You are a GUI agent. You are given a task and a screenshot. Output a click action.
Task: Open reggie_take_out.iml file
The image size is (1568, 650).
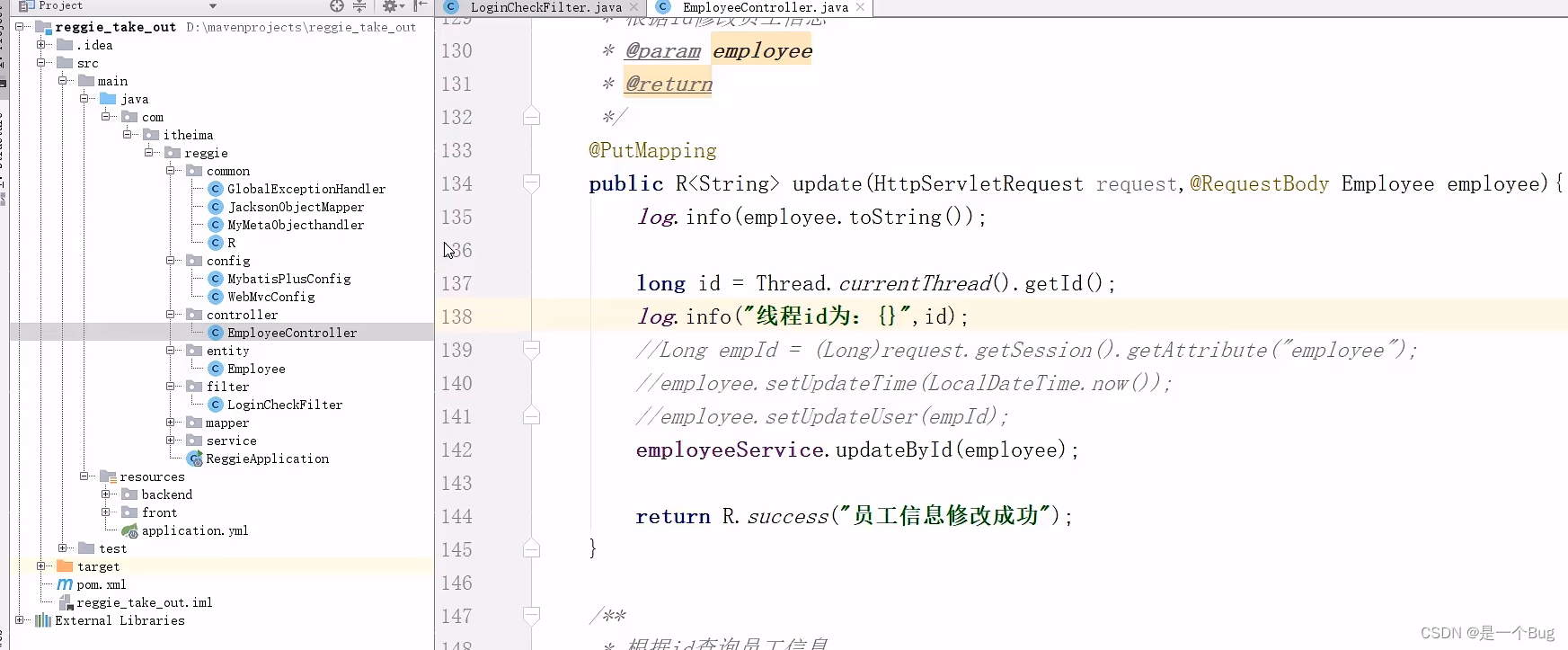pyautogui.click(x=145, y=602)
